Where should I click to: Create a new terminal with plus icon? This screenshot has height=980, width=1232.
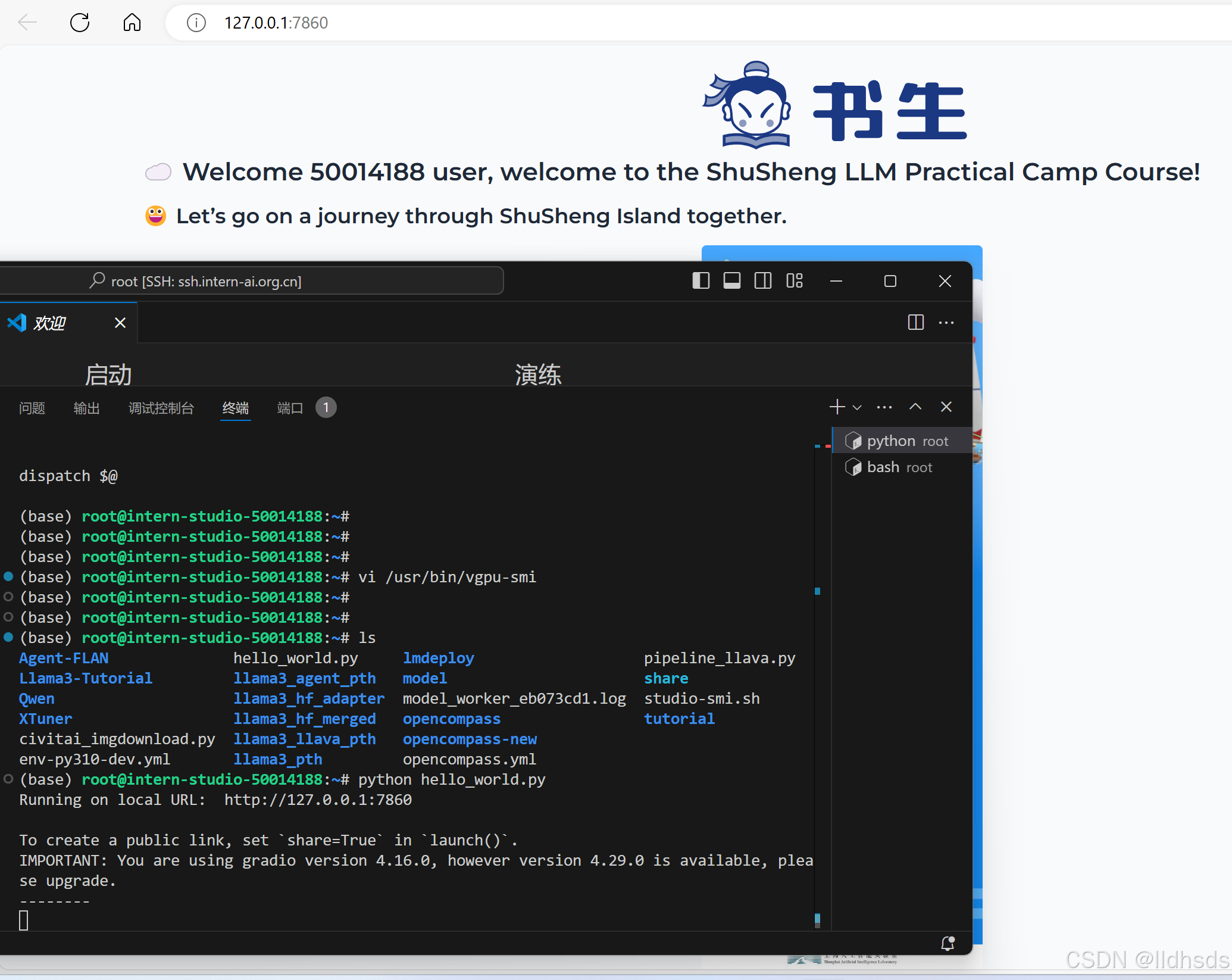(837, 407)
